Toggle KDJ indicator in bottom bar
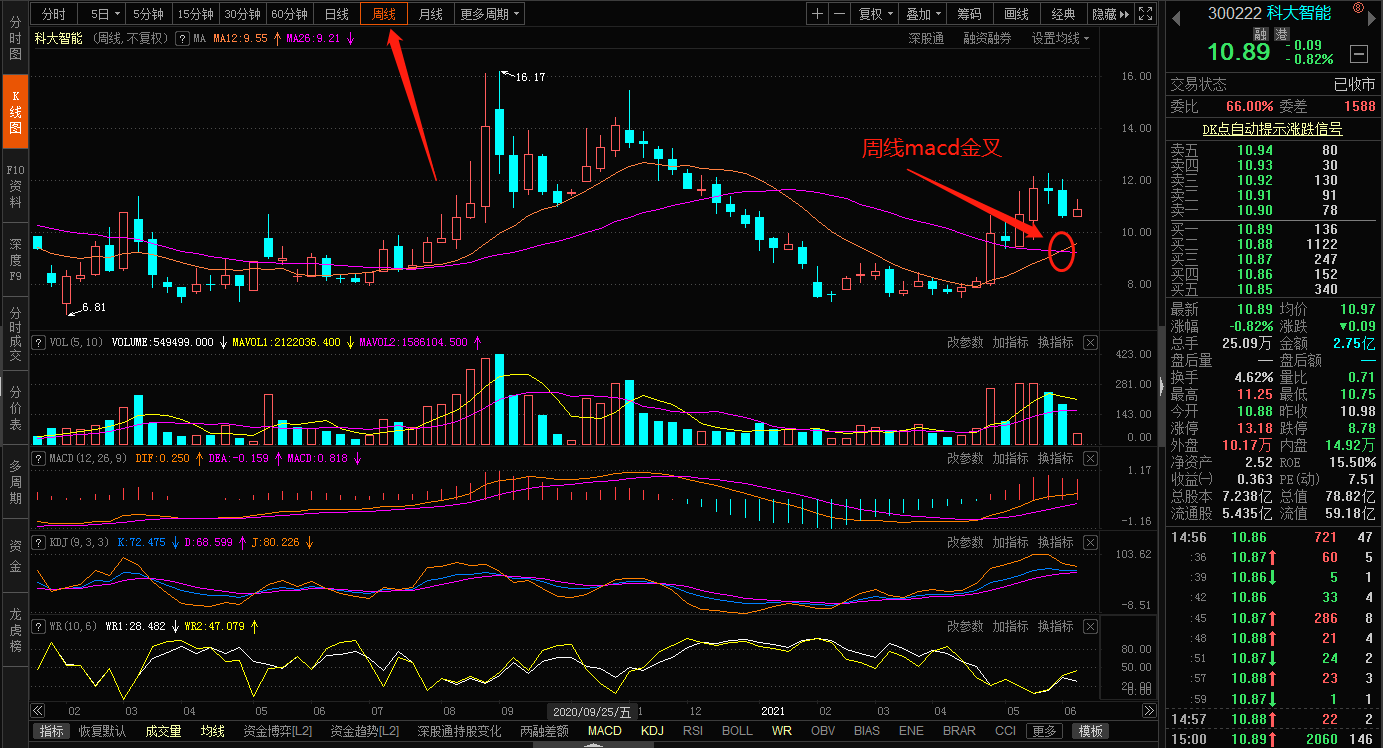The image size is (1383, 748). [x=653, y=731]
